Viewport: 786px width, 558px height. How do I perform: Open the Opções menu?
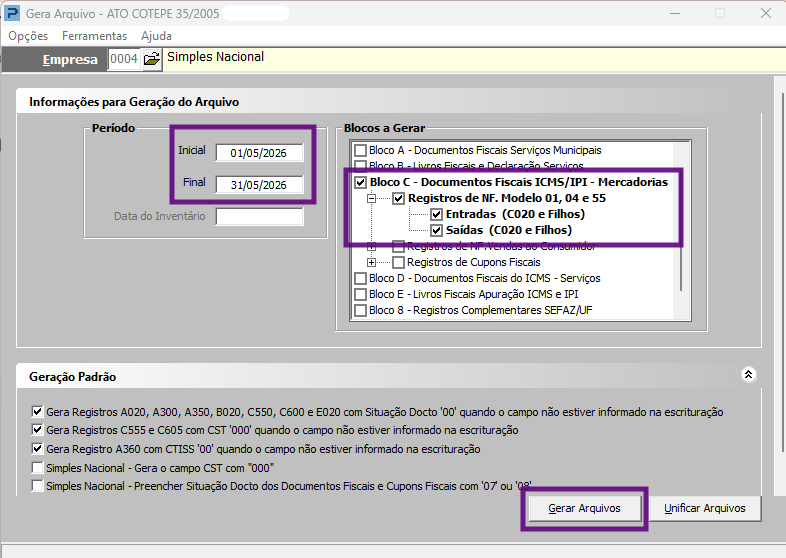tap(28, 36)
